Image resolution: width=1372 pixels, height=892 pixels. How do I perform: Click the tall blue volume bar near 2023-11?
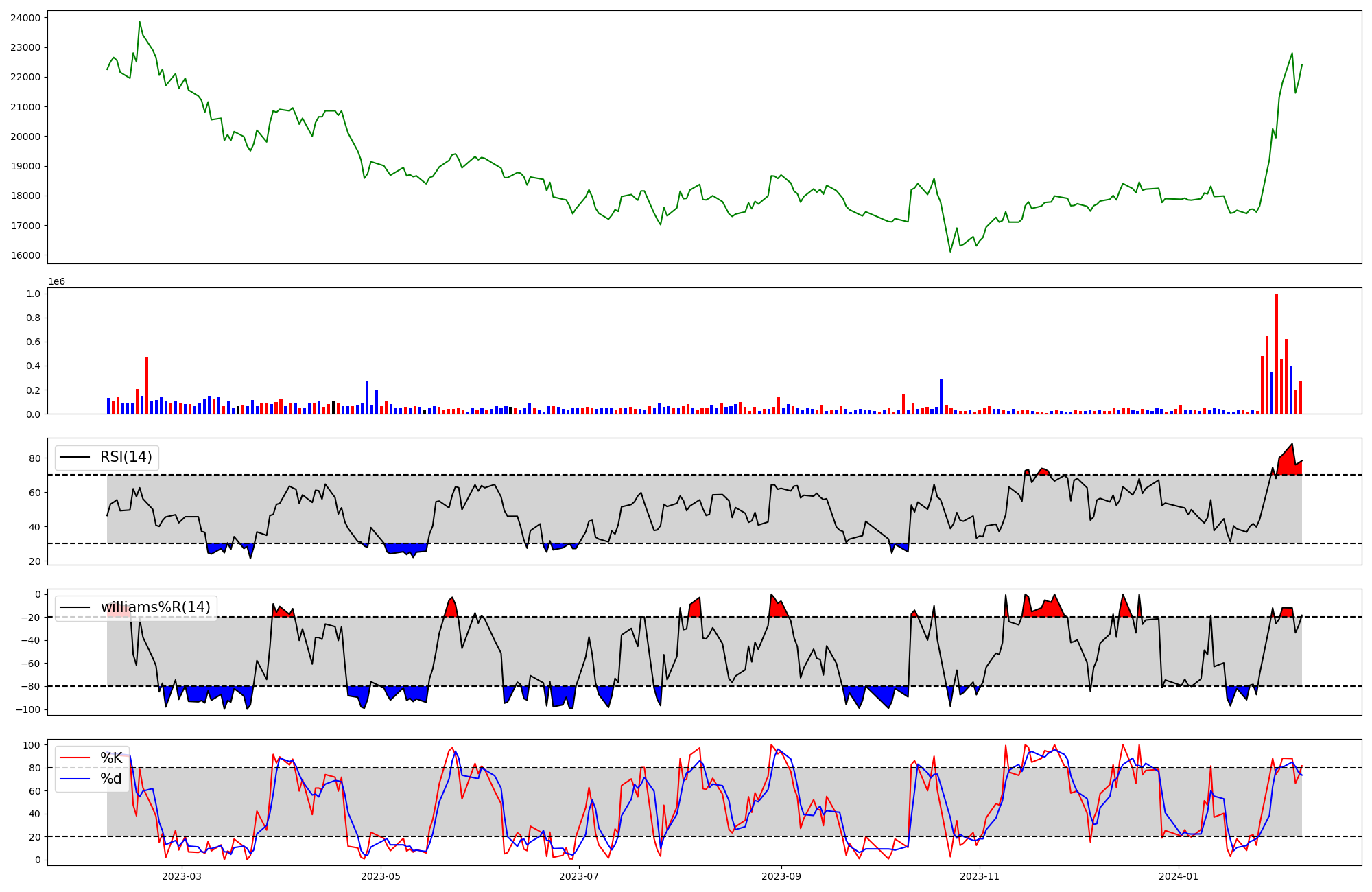(x=941, y=396)
